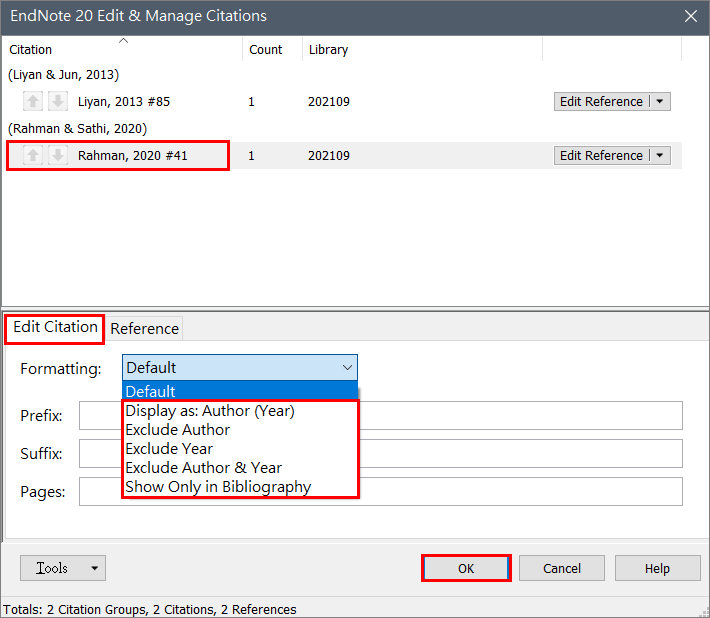Click the (Liyan & Jun, 2013) citation group
This screenshot has height=618, width=710.
click(64, 75)
